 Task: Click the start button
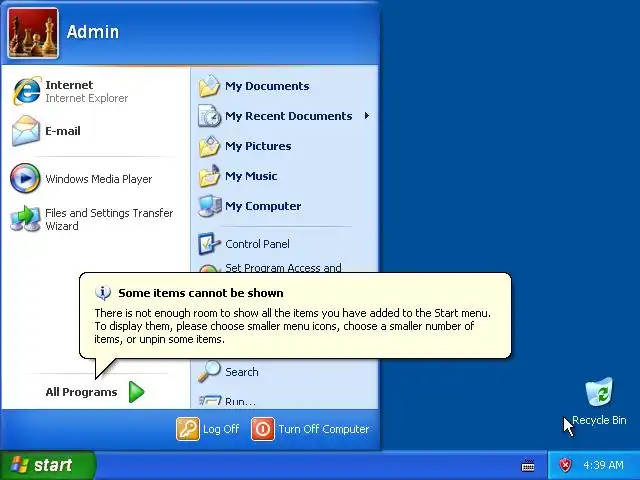[47, 465]
